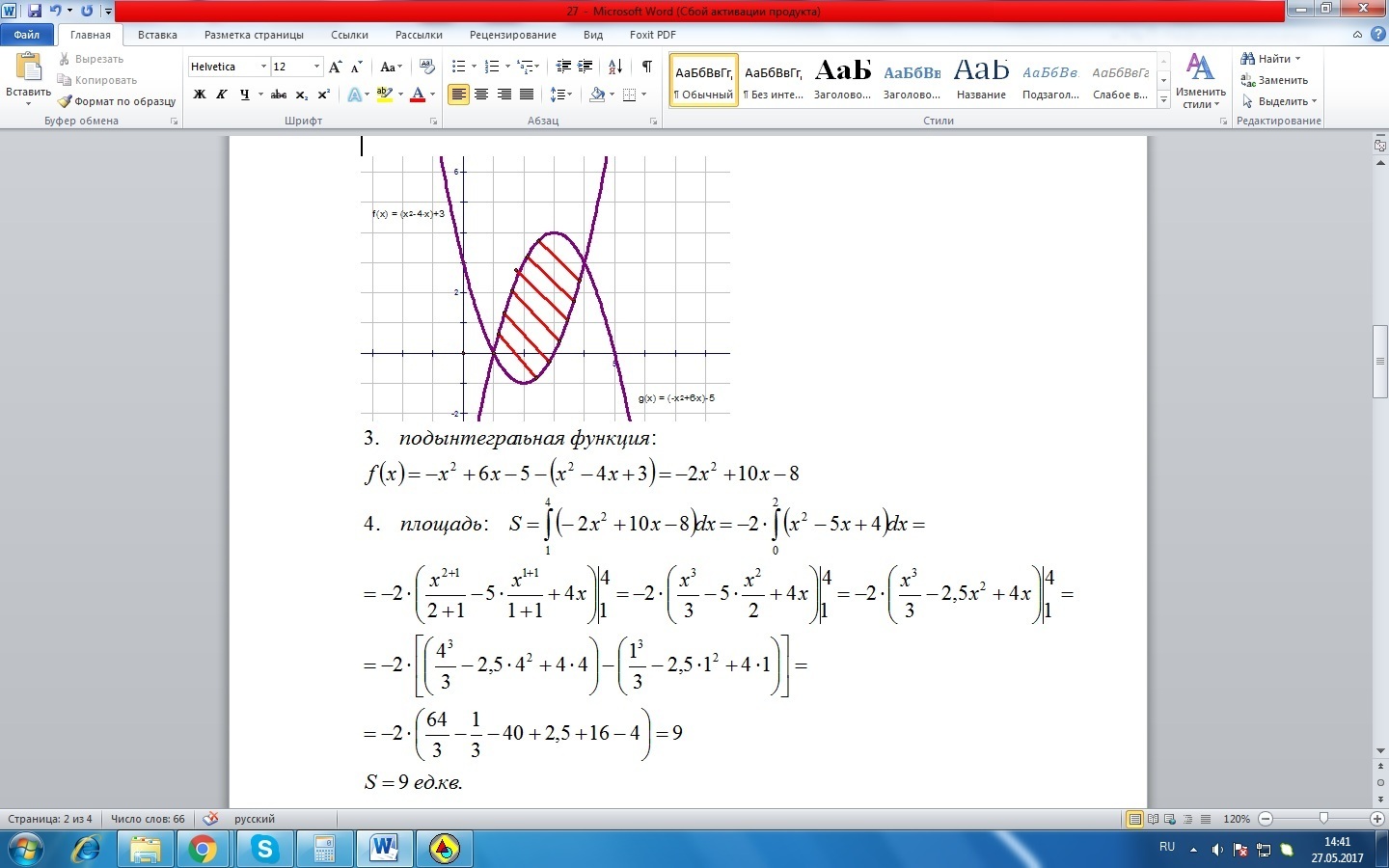The width and height of the screenshot is (1389, 868).
Task: Decrease font size with the shrink A icon
Action: (356, 67)
